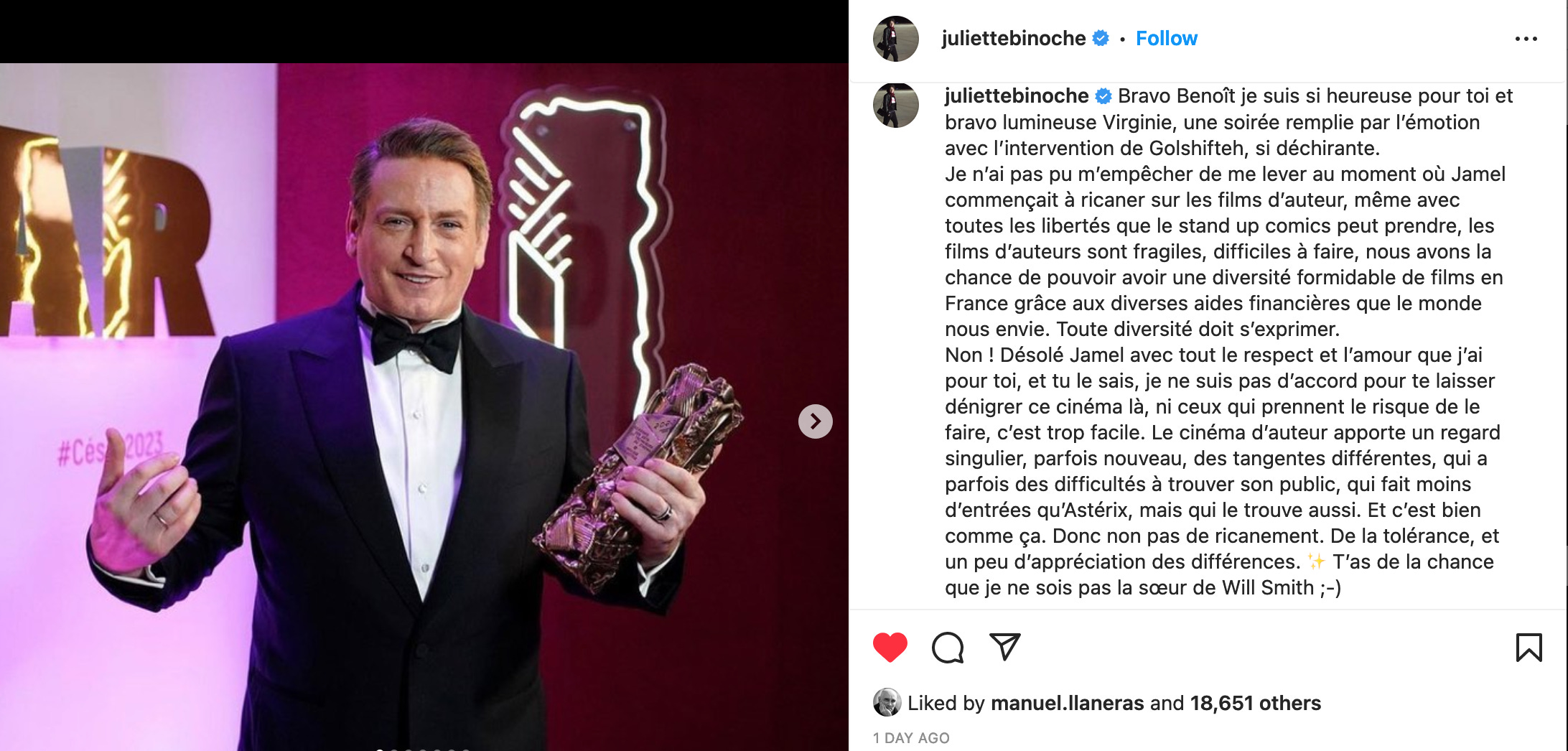
Task: Click the carousel dot indicators below the photo
Action: click(424, 749)
